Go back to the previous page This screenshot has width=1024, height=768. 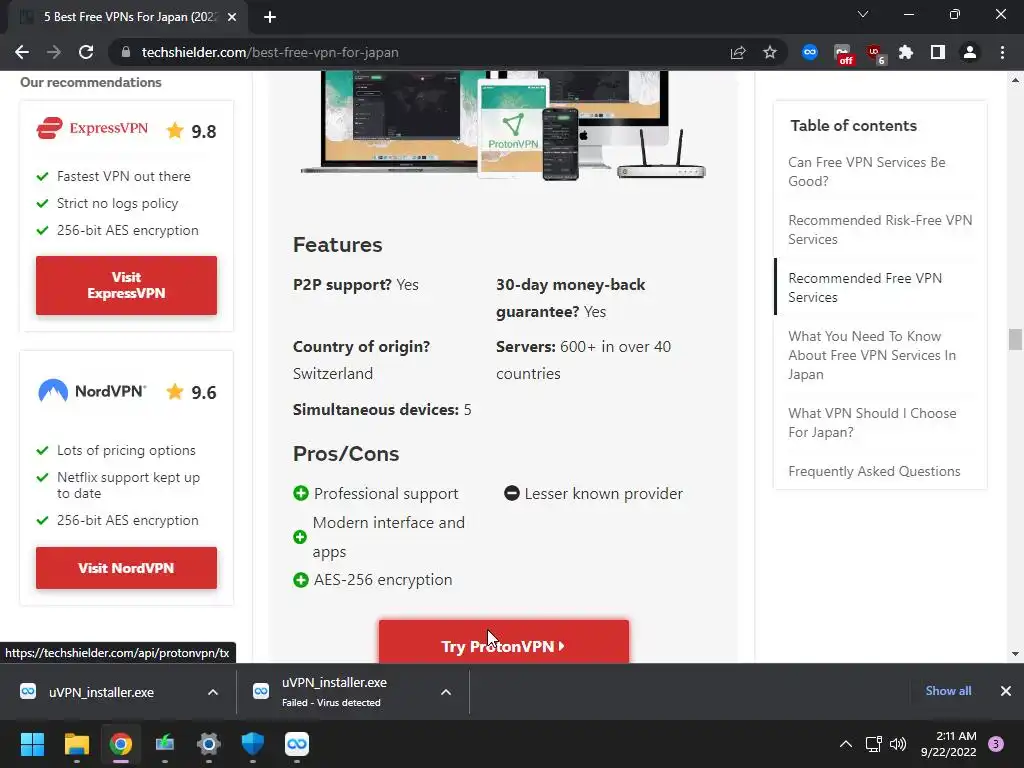point(22,52)
